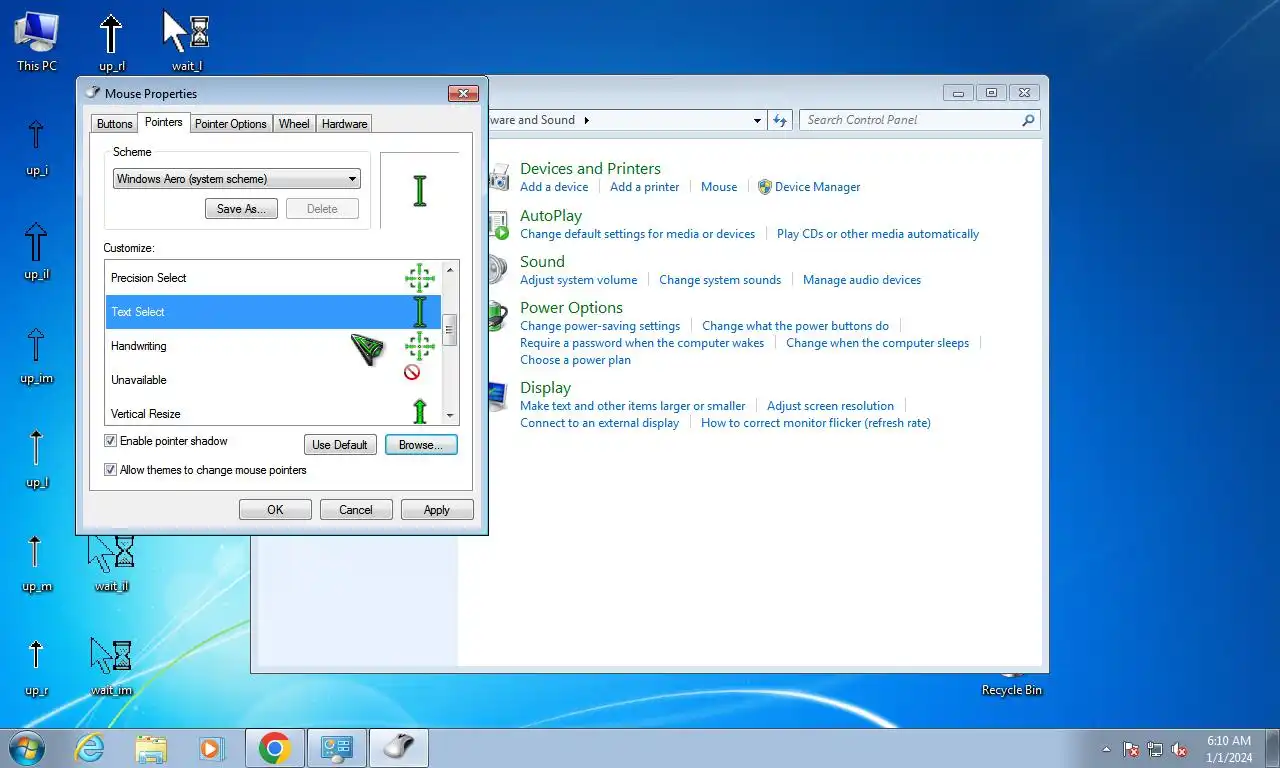Expand breadcrumb arrow after Hardware and Sound

(x=587, y=120)
